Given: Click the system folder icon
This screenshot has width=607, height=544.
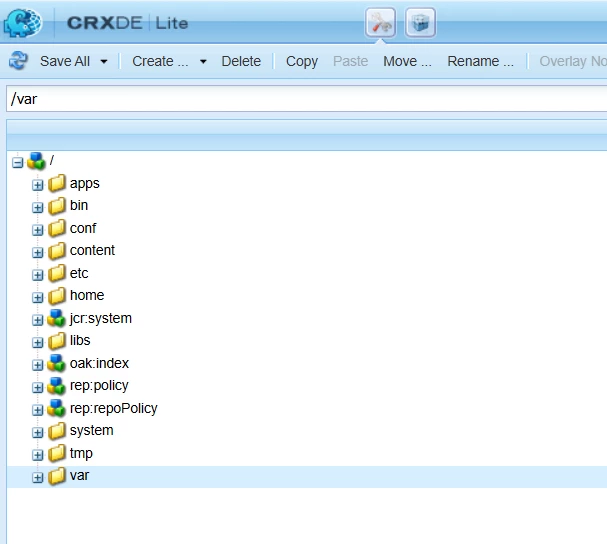Looking at the screenshot, I should (x=57, y=430).
